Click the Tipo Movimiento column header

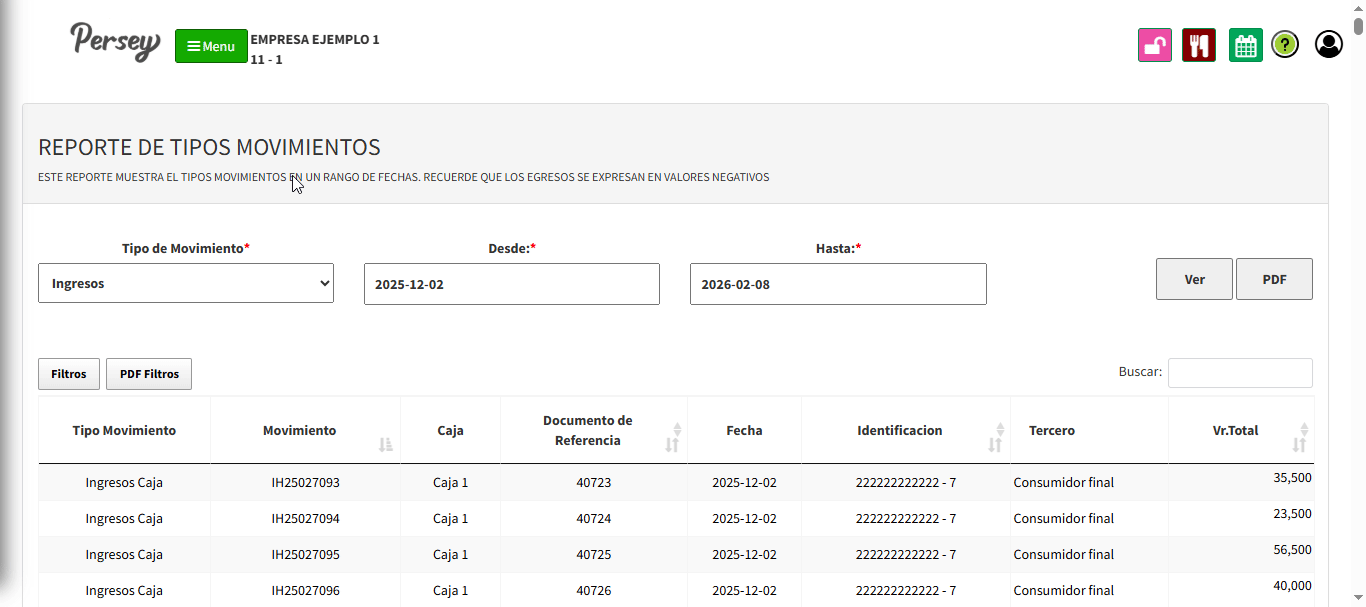click(x=124, y=430)
